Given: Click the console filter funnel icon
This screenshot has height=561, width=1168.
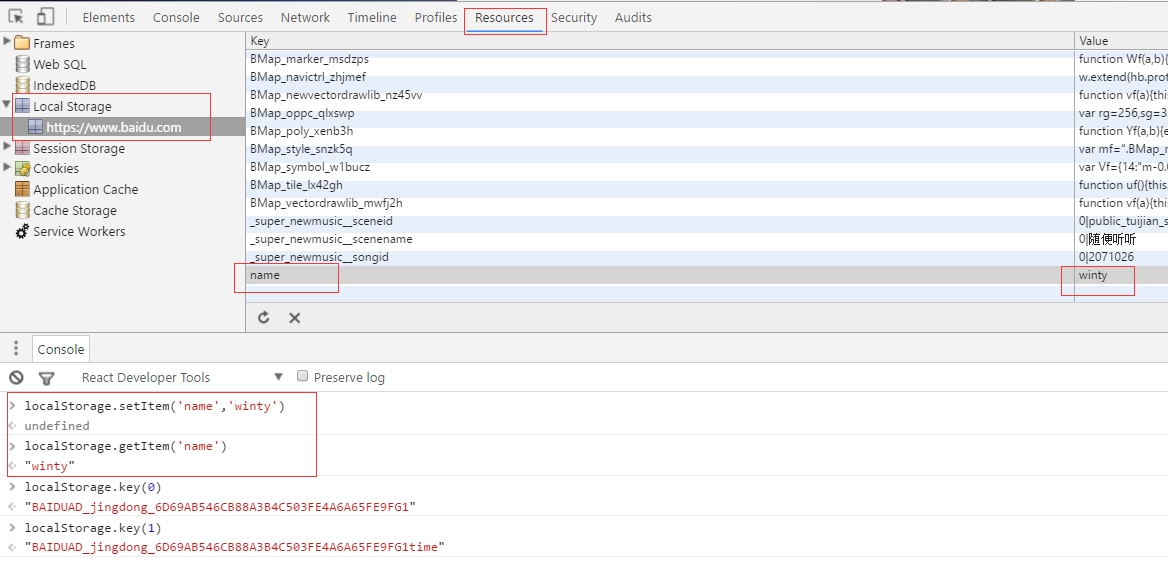Looking at the screenshot, I should tap(46, 377).
